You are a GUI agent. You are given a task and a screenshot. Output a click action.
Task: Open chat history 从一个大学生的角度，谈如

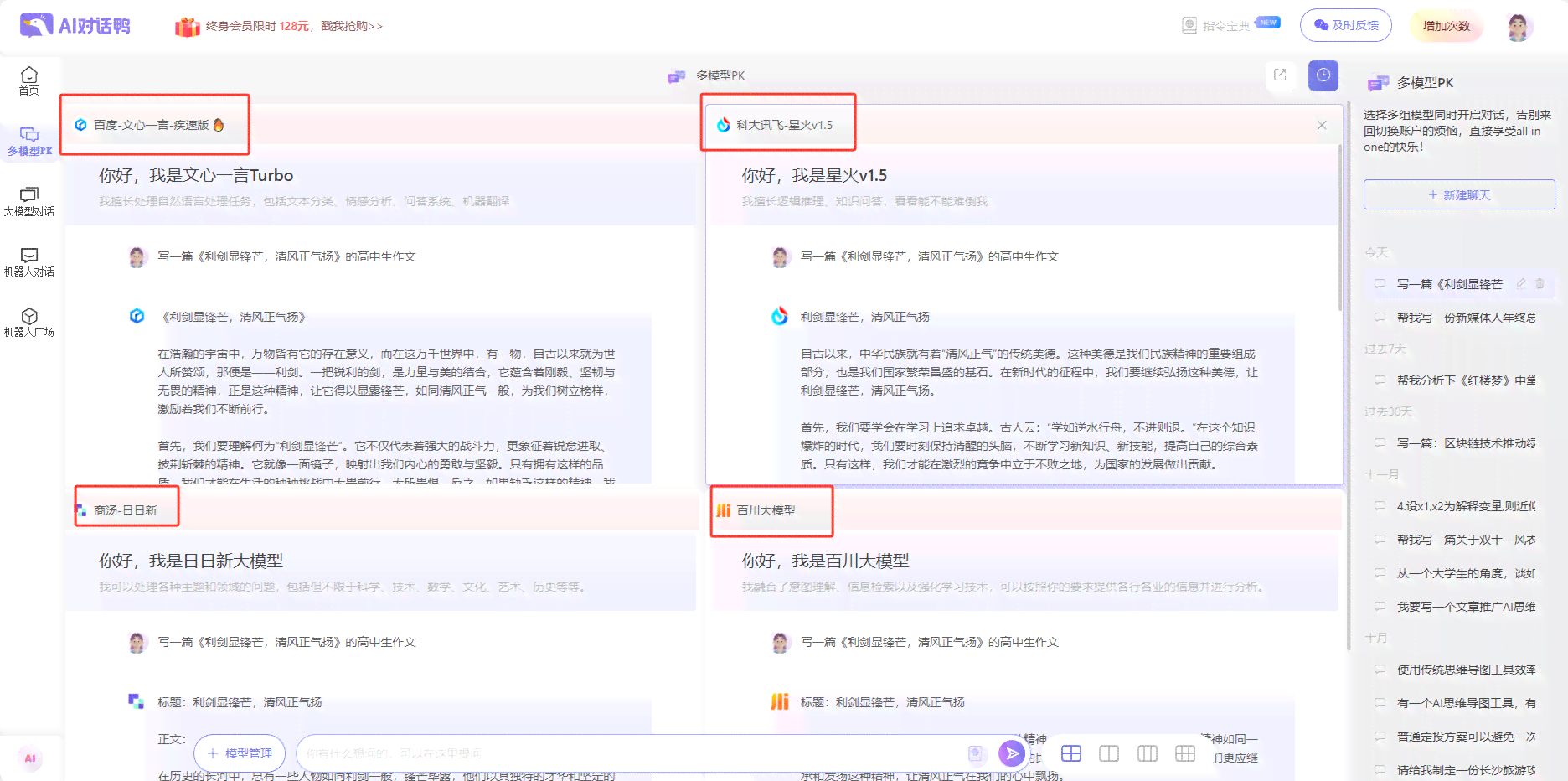(x=1459, y=573)
